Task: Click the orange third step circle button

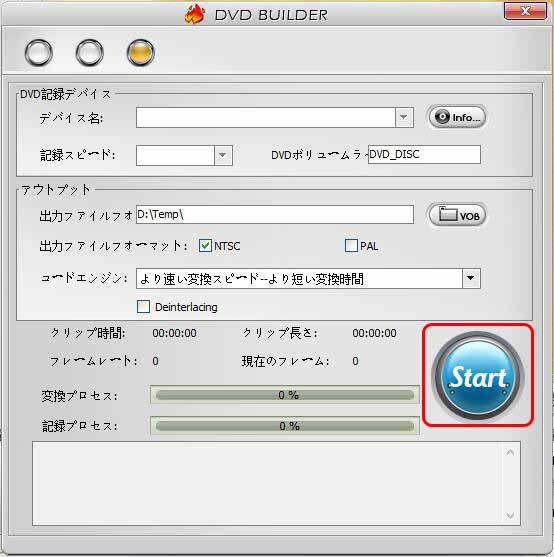Action: click(141, 53)
